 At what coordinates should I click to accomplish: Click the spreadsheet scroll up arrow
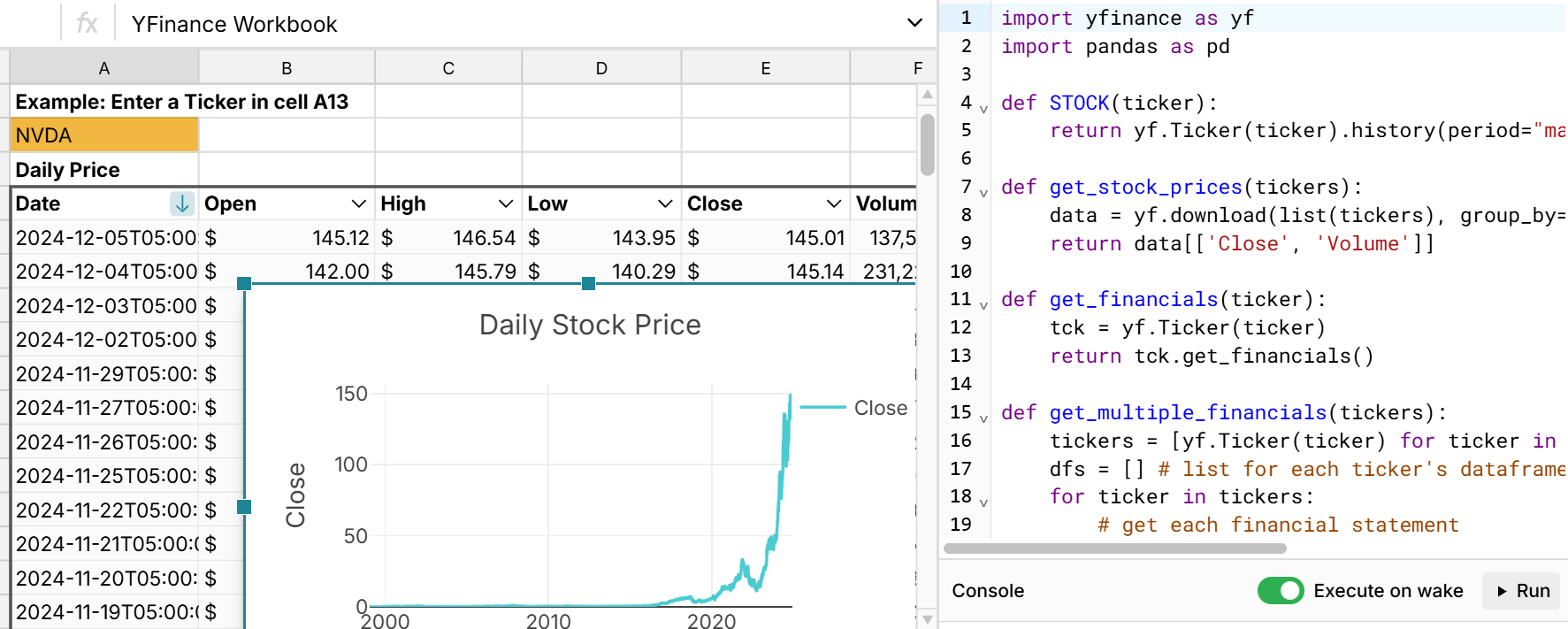(x=927, y=95)
